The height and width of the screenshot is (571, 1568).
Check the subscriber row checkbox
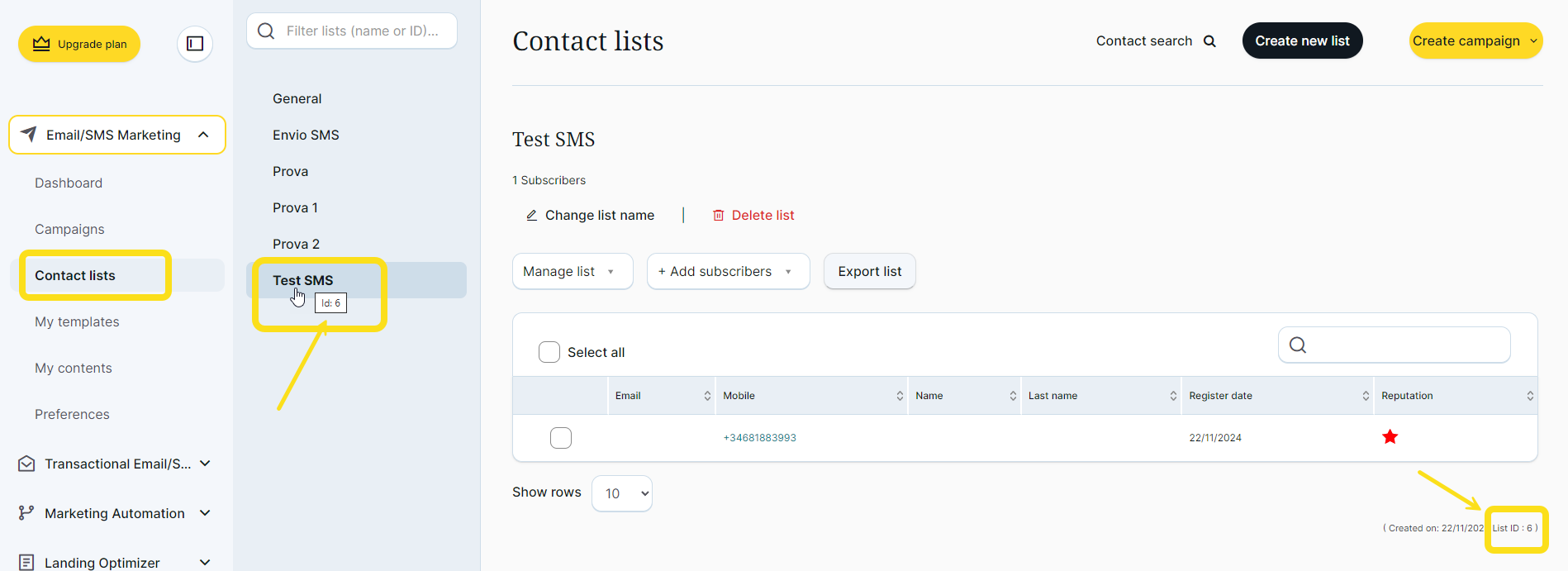coord(561,438)
